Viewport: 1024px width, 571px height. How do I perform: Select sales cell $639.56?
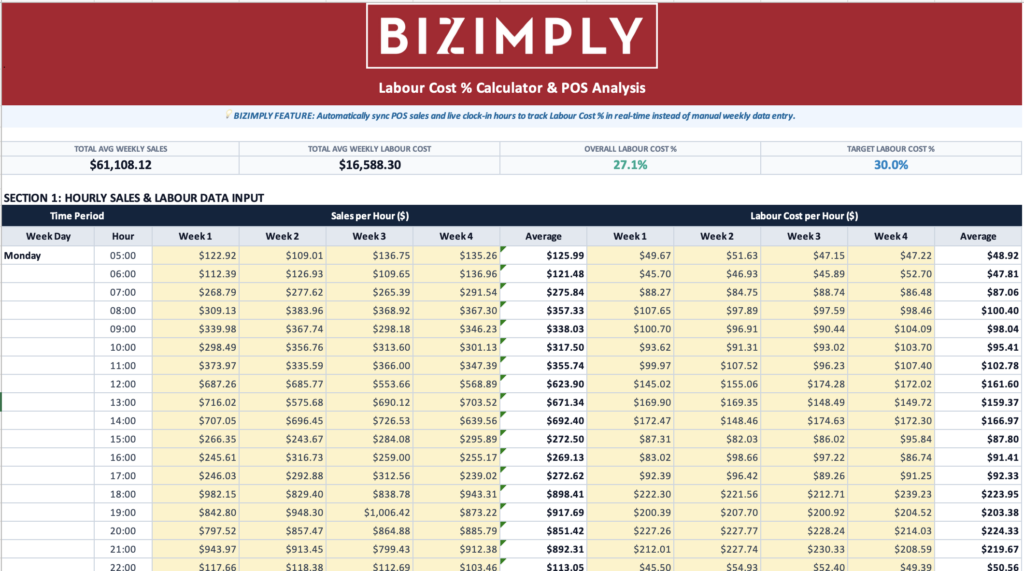pyautogui.click(x=456, y=421)
